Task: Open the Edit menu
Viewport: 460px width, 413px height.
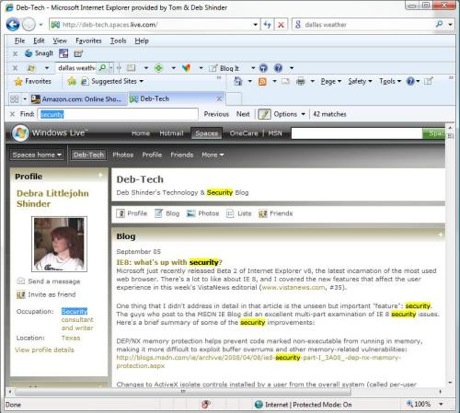Action: point(39,41)
